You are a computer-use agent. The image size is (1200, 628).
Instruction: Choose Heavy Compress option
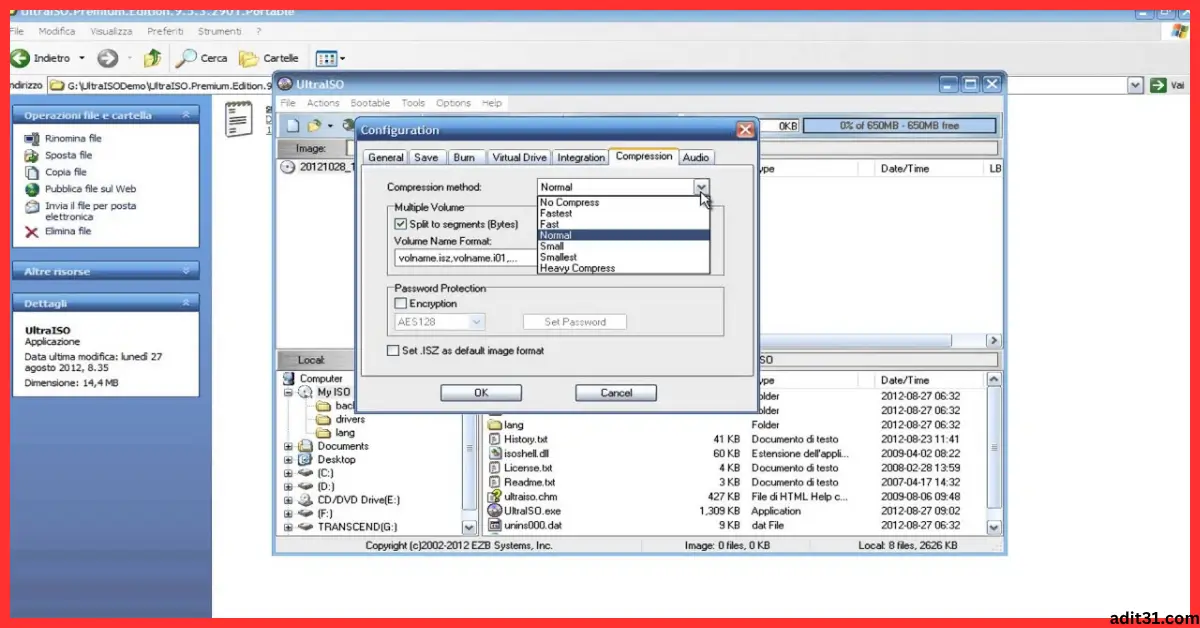click(623, 269)
